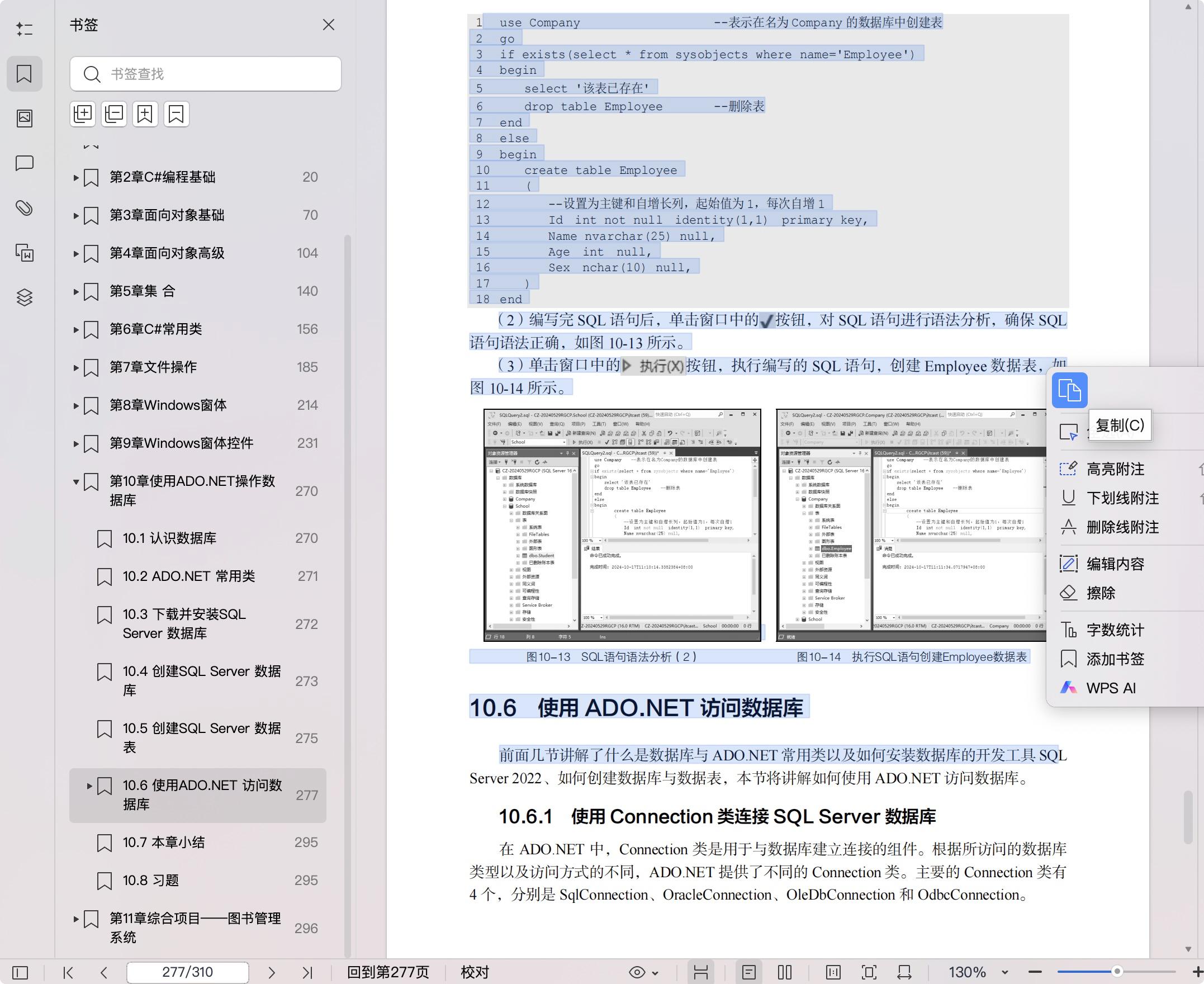The image size is (1204, 984).
Task: Click the outline settings icon atop sidebar
Action: coord(25,29)
